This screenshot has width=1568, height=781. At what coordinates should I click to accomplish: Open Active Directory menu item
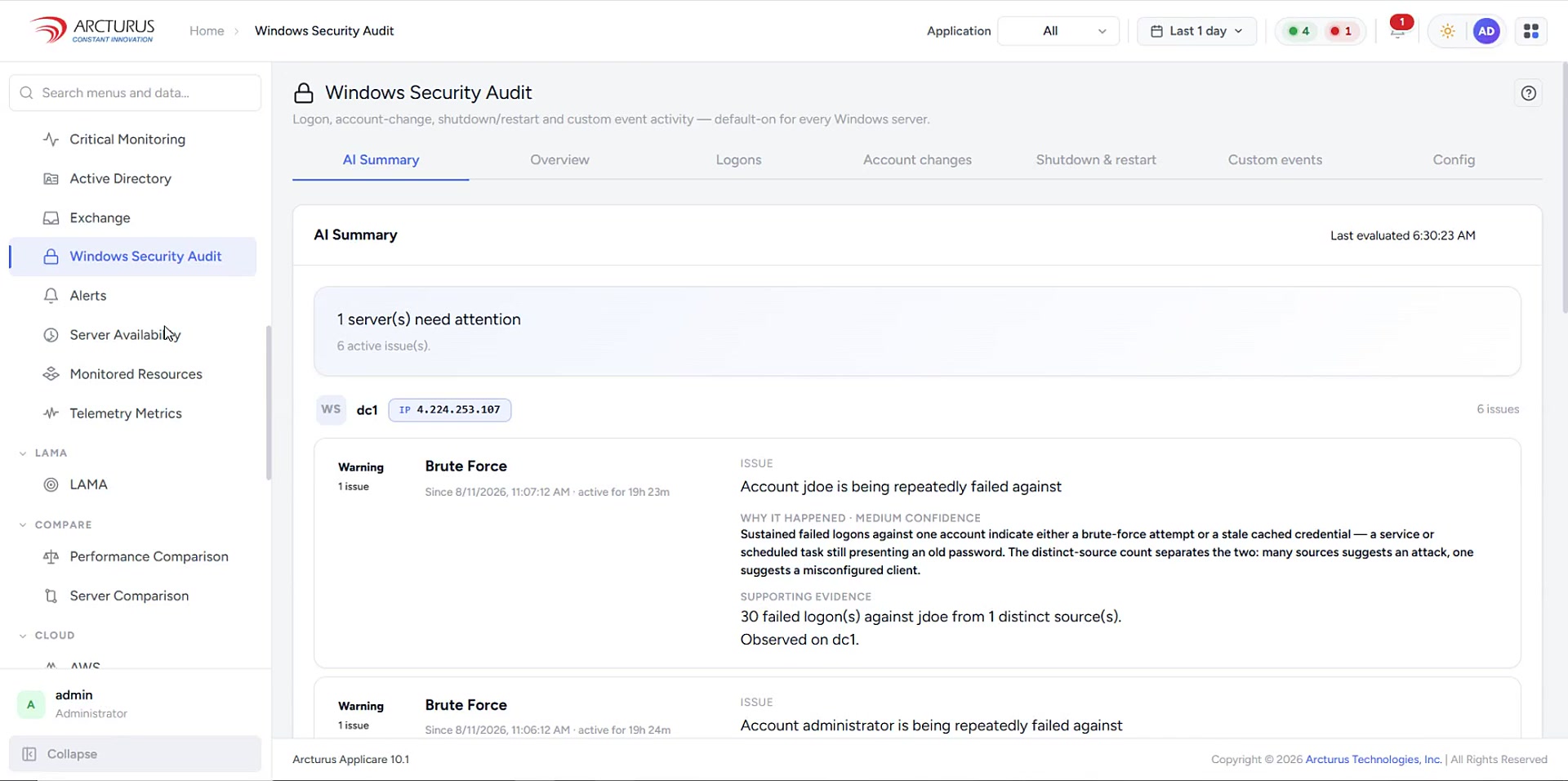[132, 179]
